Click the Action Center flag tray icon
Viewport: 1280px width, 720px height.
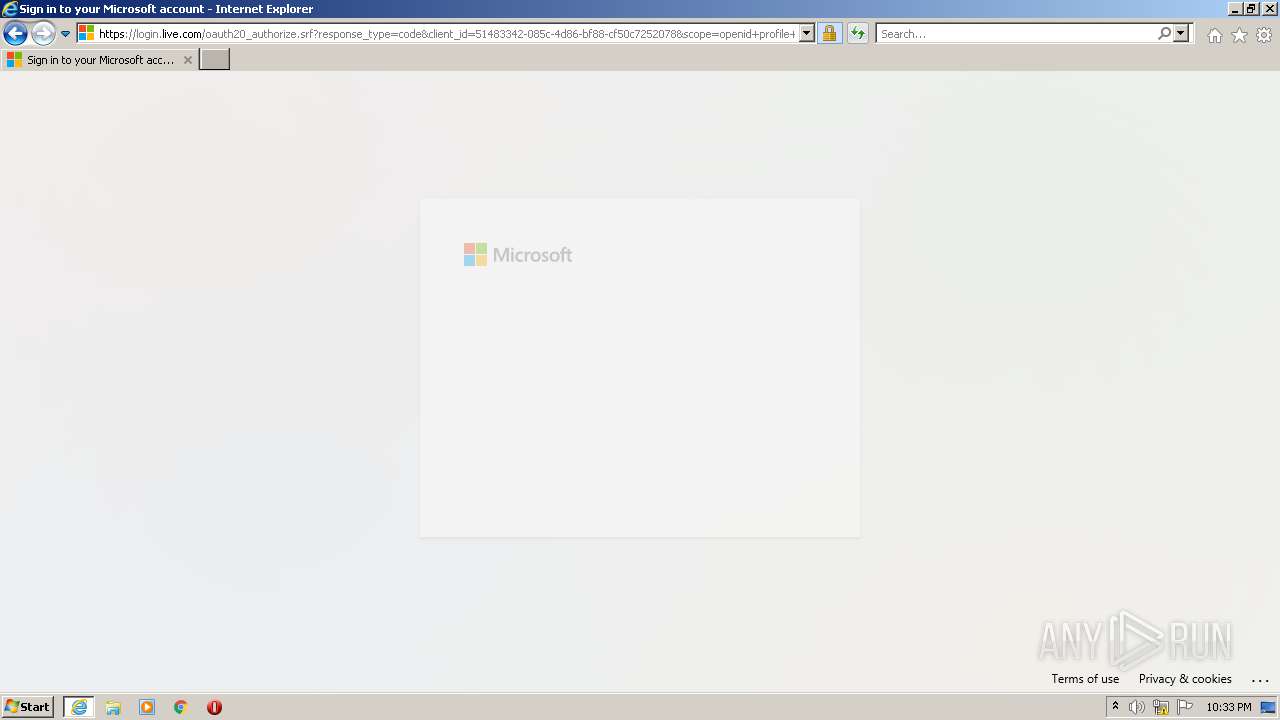(x=1185, y=707)
